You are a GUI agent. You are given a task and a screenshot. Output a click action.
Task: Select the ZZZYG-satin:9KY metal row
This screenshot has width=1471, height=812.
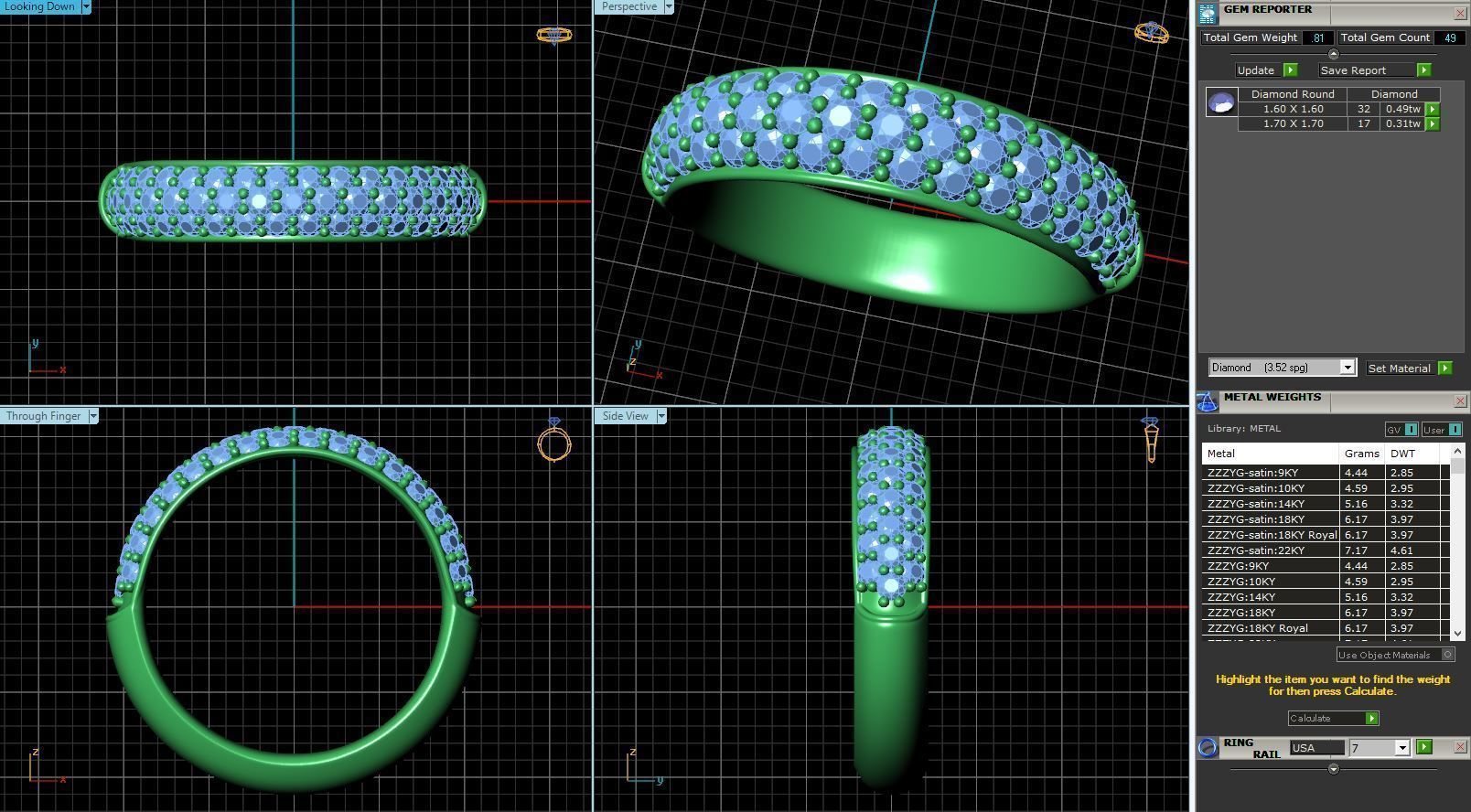point(1326,473)
